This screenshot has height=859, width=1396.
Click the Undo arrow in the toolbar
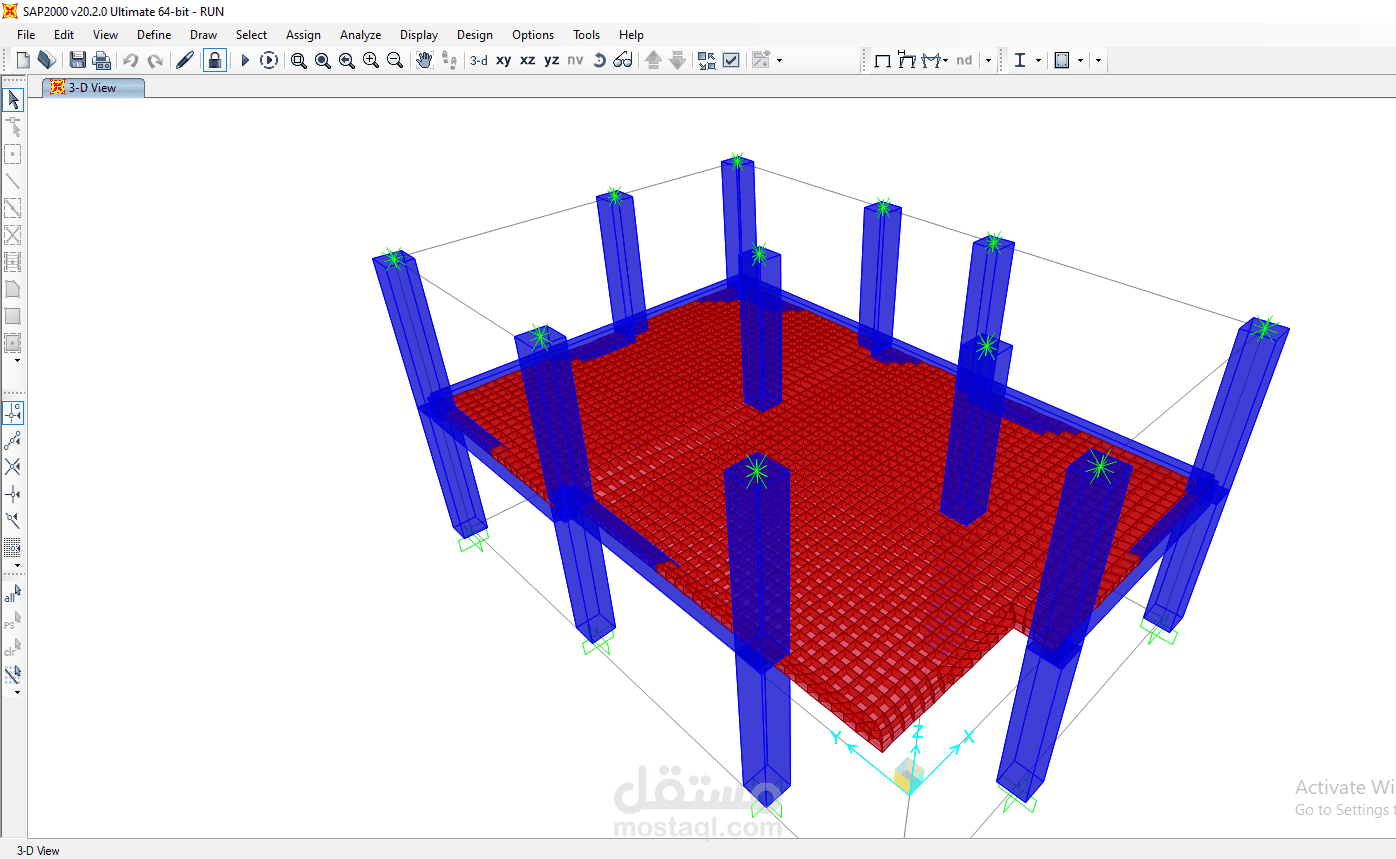131,60
